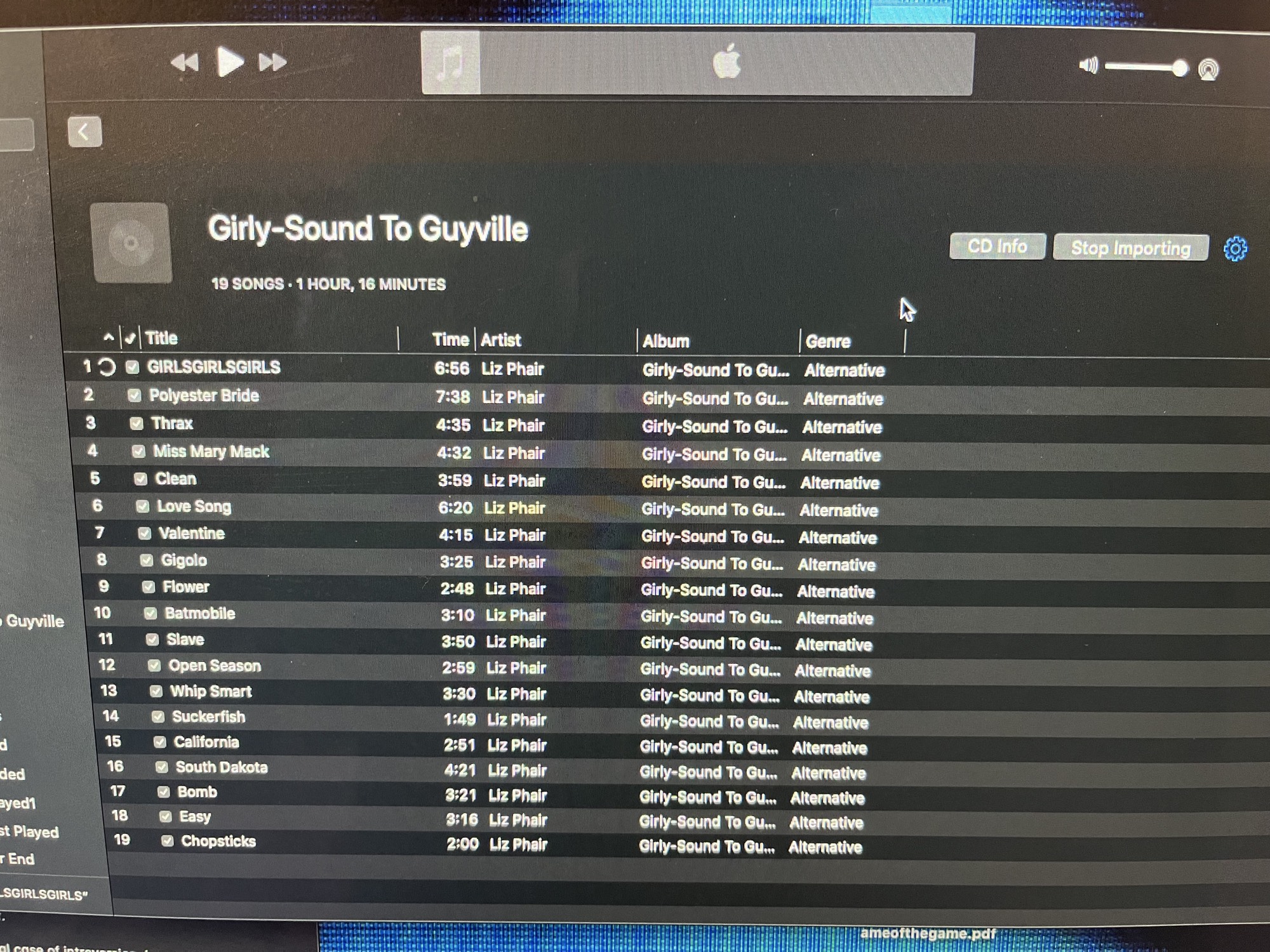Screen dimensions: 1270x952
Task: Click the Artist column header
Action: tap(501, 340)
